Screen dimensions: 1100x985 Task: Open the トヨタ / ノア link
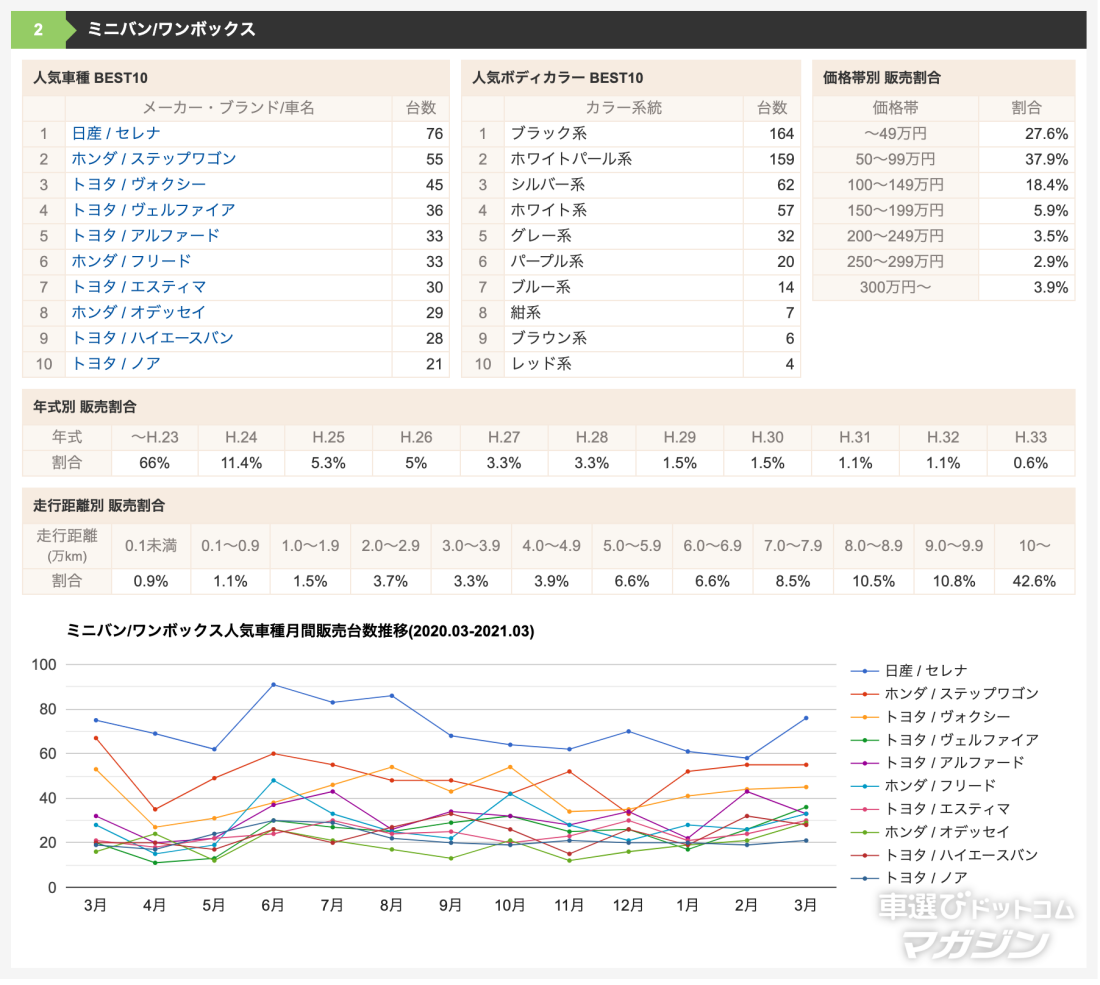[x=116, y=363]
